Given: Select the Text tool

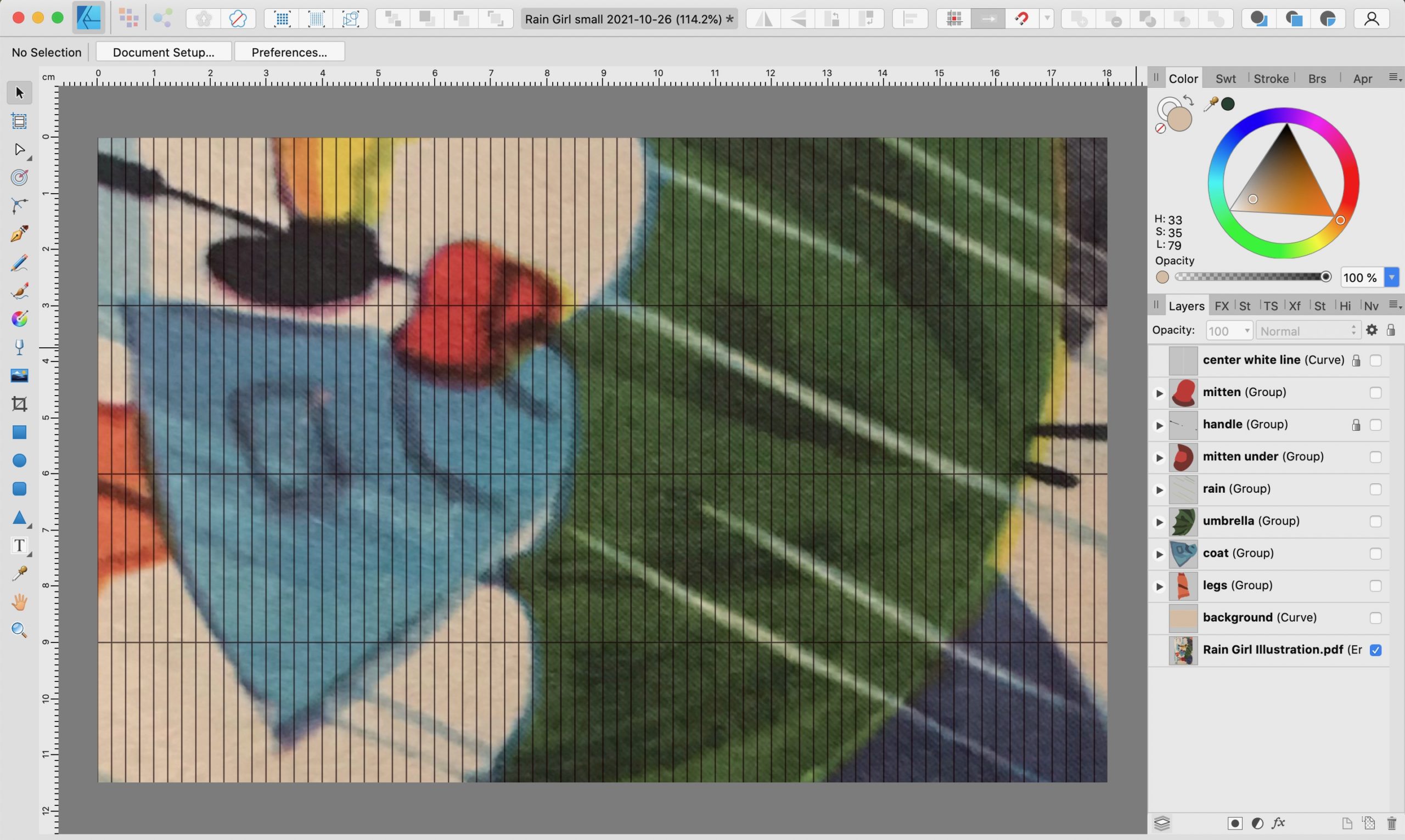Looking at the screenshot, I should tap(19, 546).
